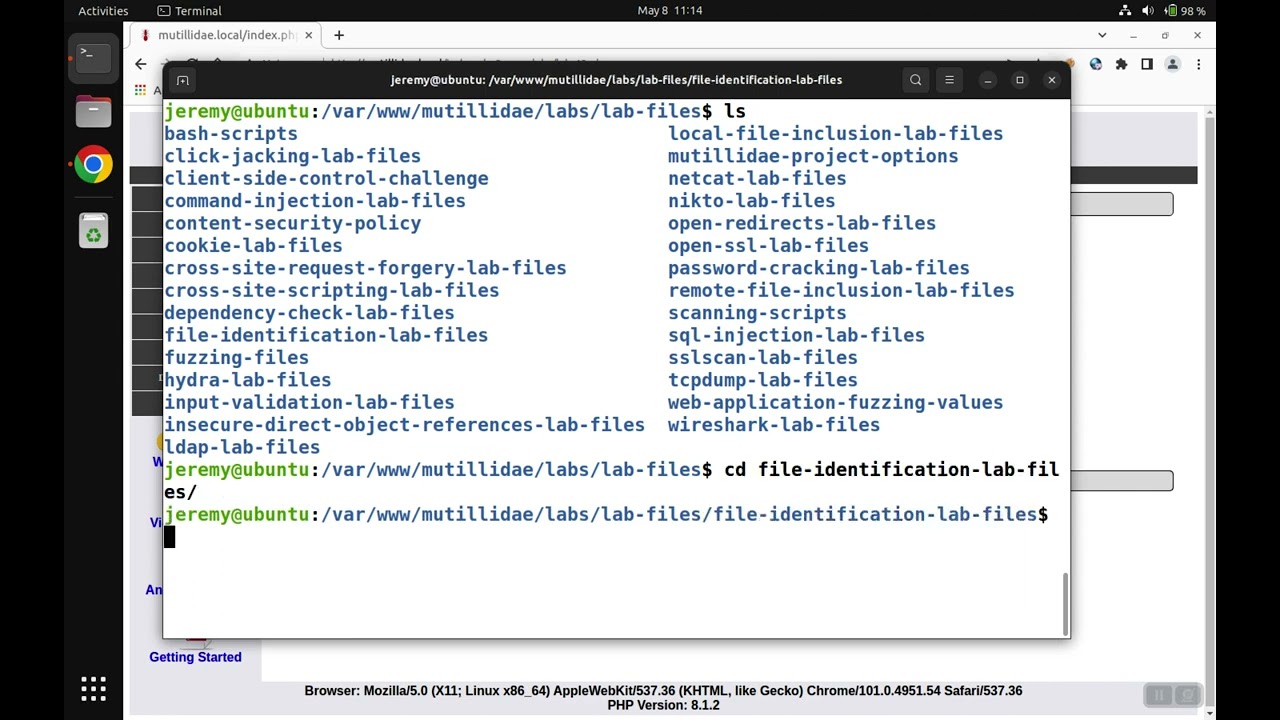The image size is (1280, 720).
Task: Click the battery indicator showing 98 %
Action: 1185,11
